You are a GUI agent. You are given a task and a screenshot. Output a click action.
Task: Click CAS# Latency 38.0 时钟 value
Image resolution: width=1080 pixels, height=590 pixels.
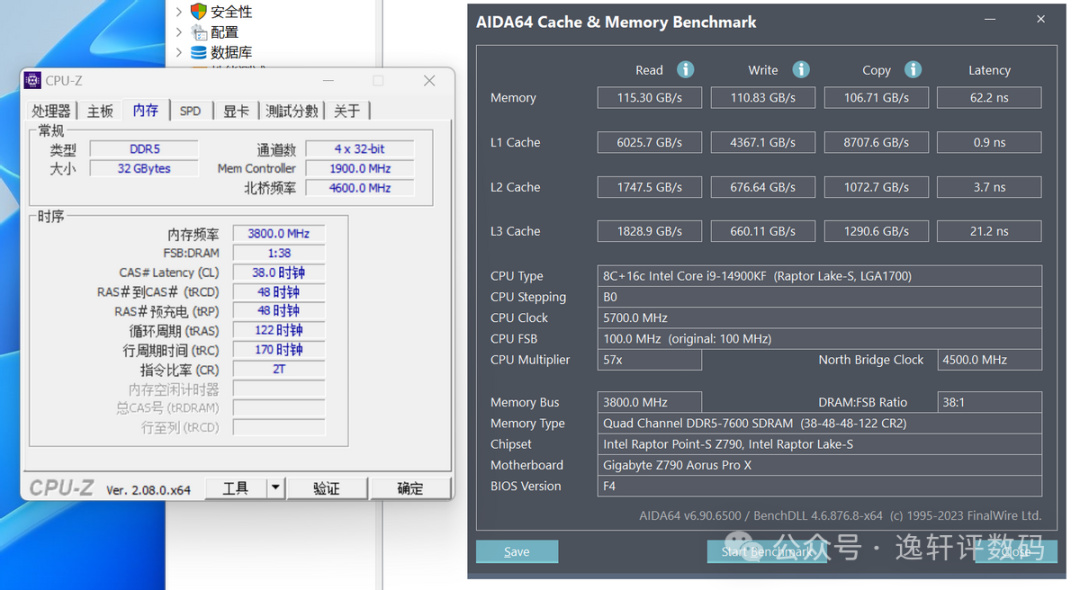pyautogui.click(x=279, y=273)
